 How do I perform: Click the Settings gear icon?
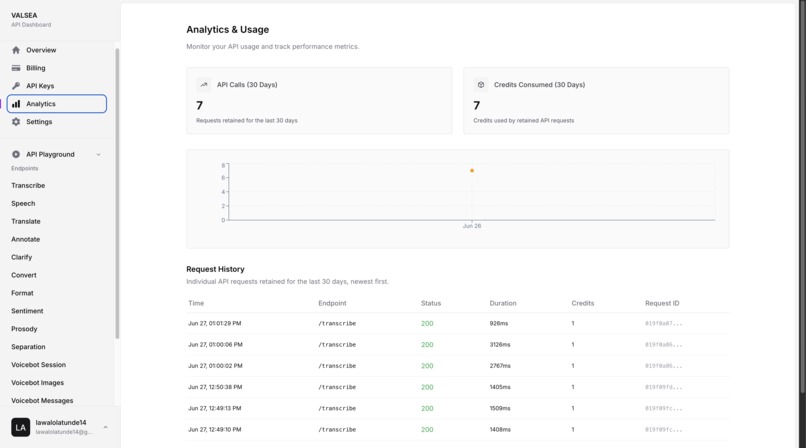coord(16,122)
